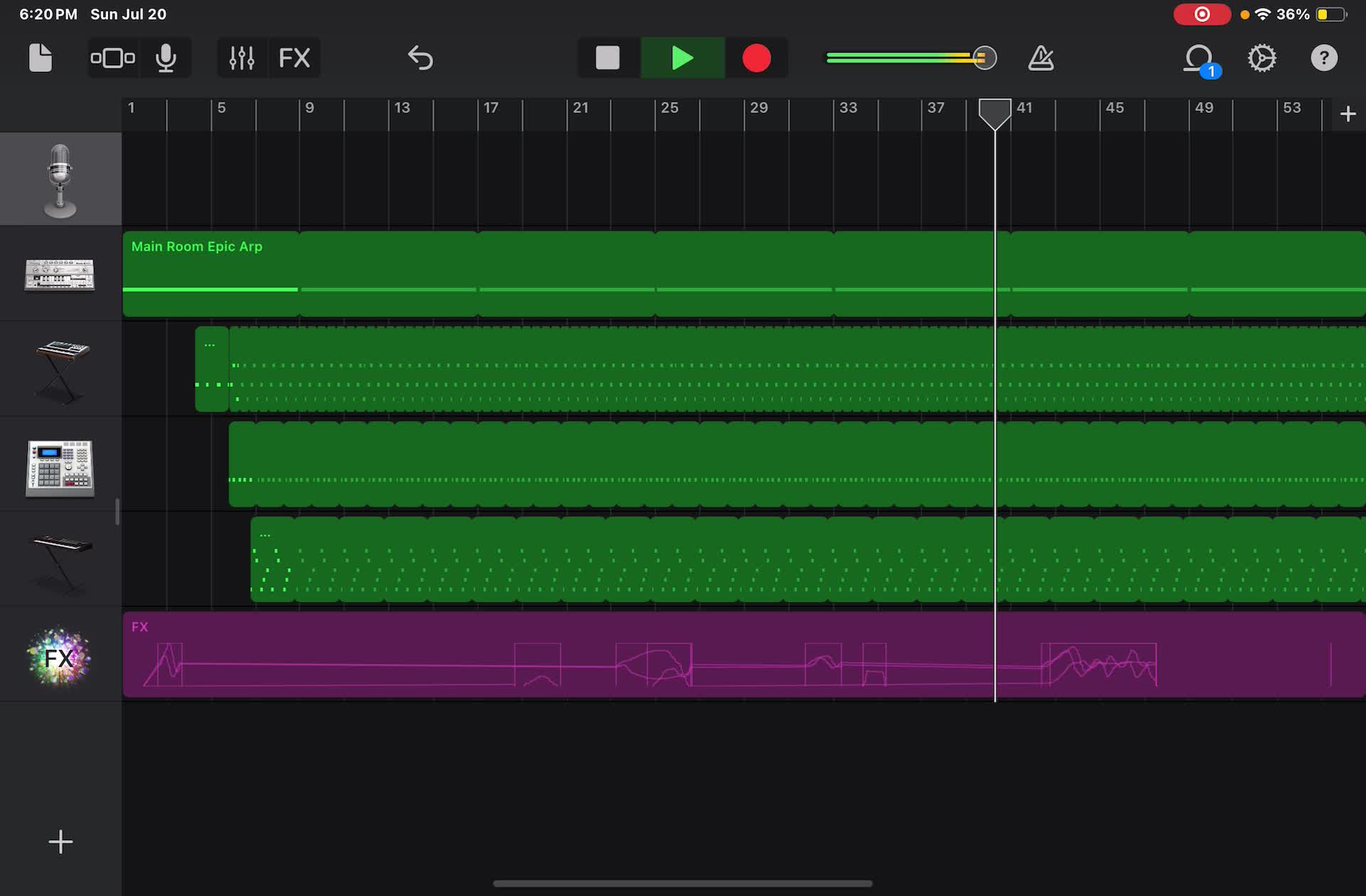This screenshot has width=1366, height=896.
Task: Toggle the metronome on or off
Action: click(x=1041, y=58)
